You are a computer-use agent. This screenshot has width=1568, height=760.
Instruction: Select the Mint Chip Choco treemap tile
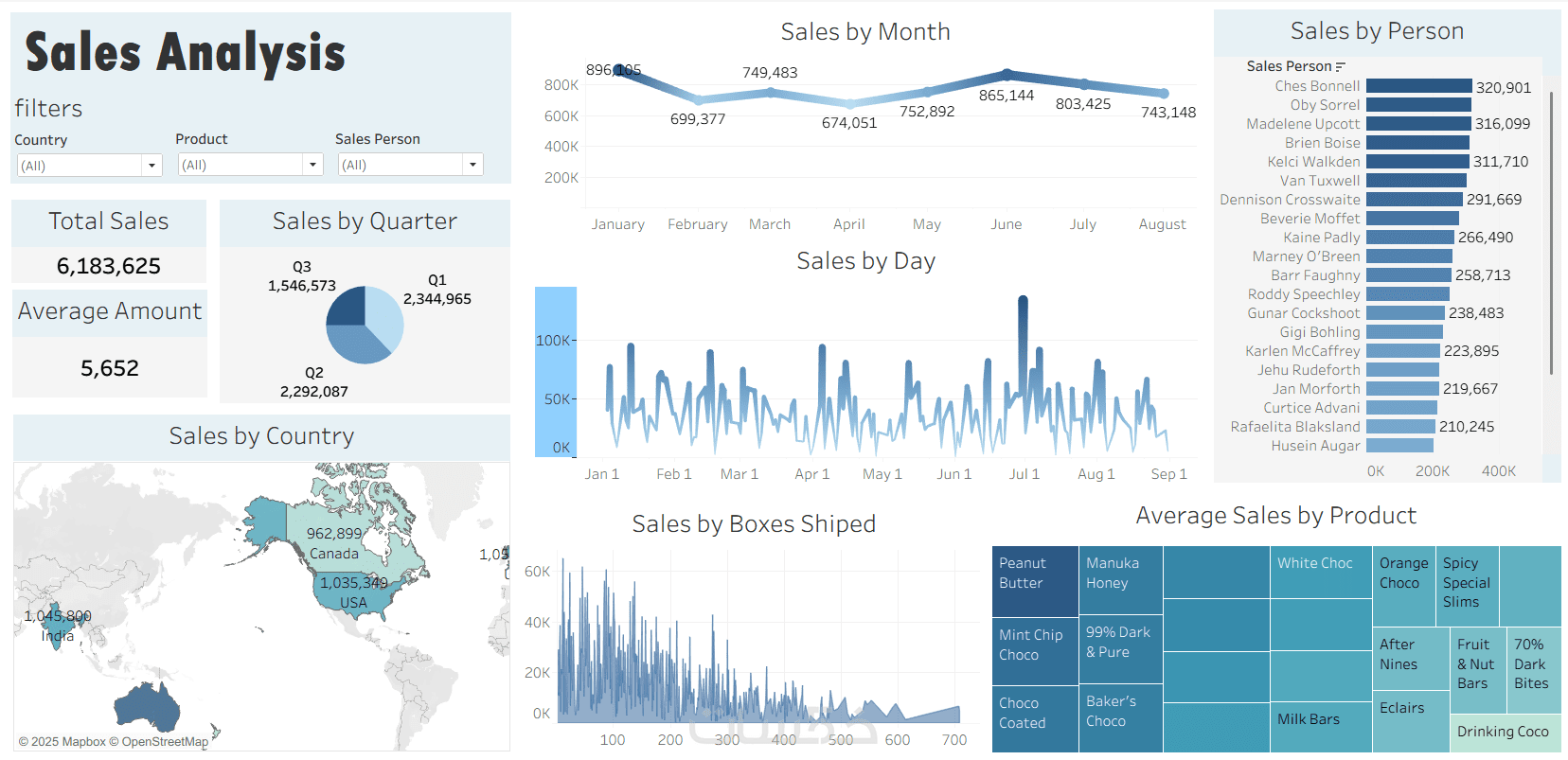(1035, 652)
